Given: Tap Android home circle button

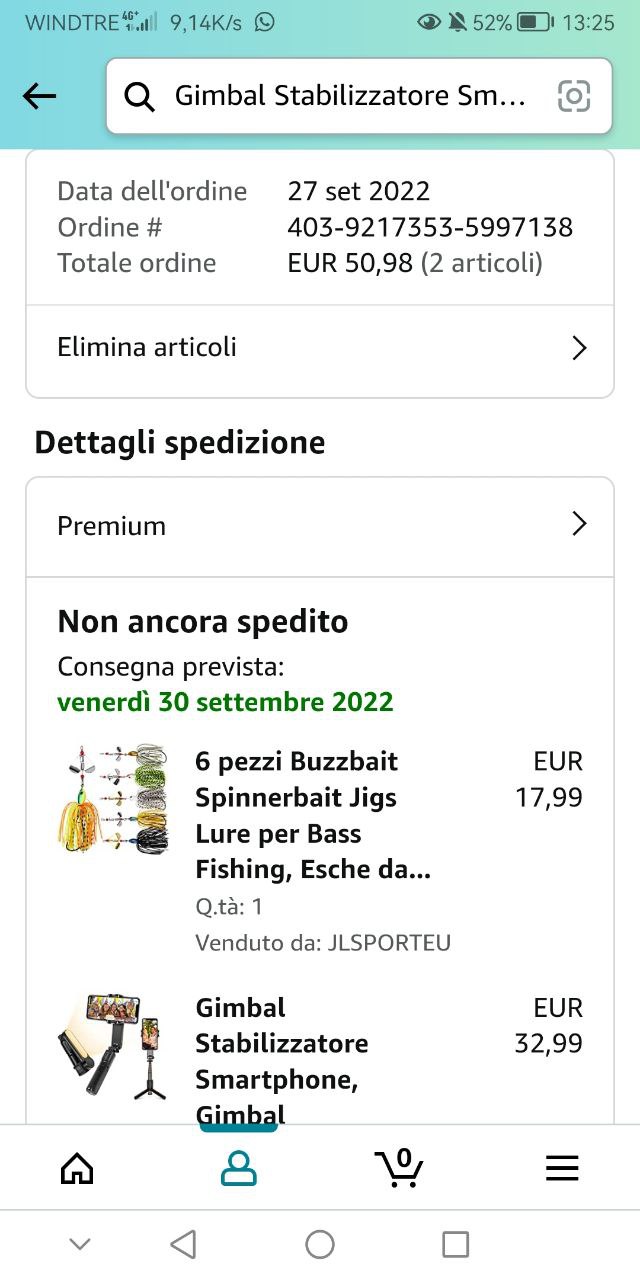Looking at the screenshot, I should click(x=320, y=1244).
